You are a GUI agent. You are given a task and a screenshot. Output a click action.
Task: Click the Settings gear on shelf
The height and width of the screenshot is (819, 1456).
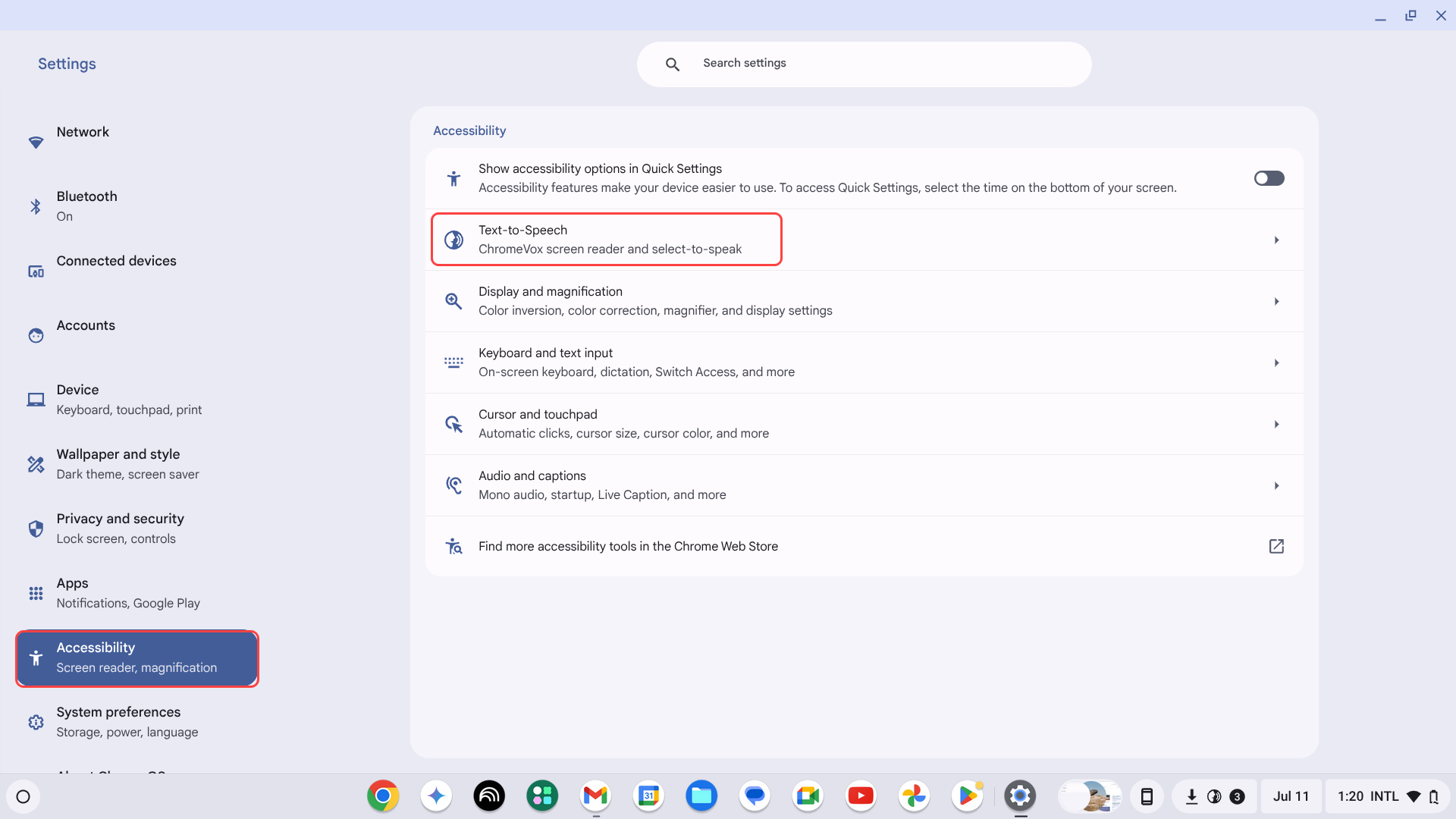point(1020,795)
